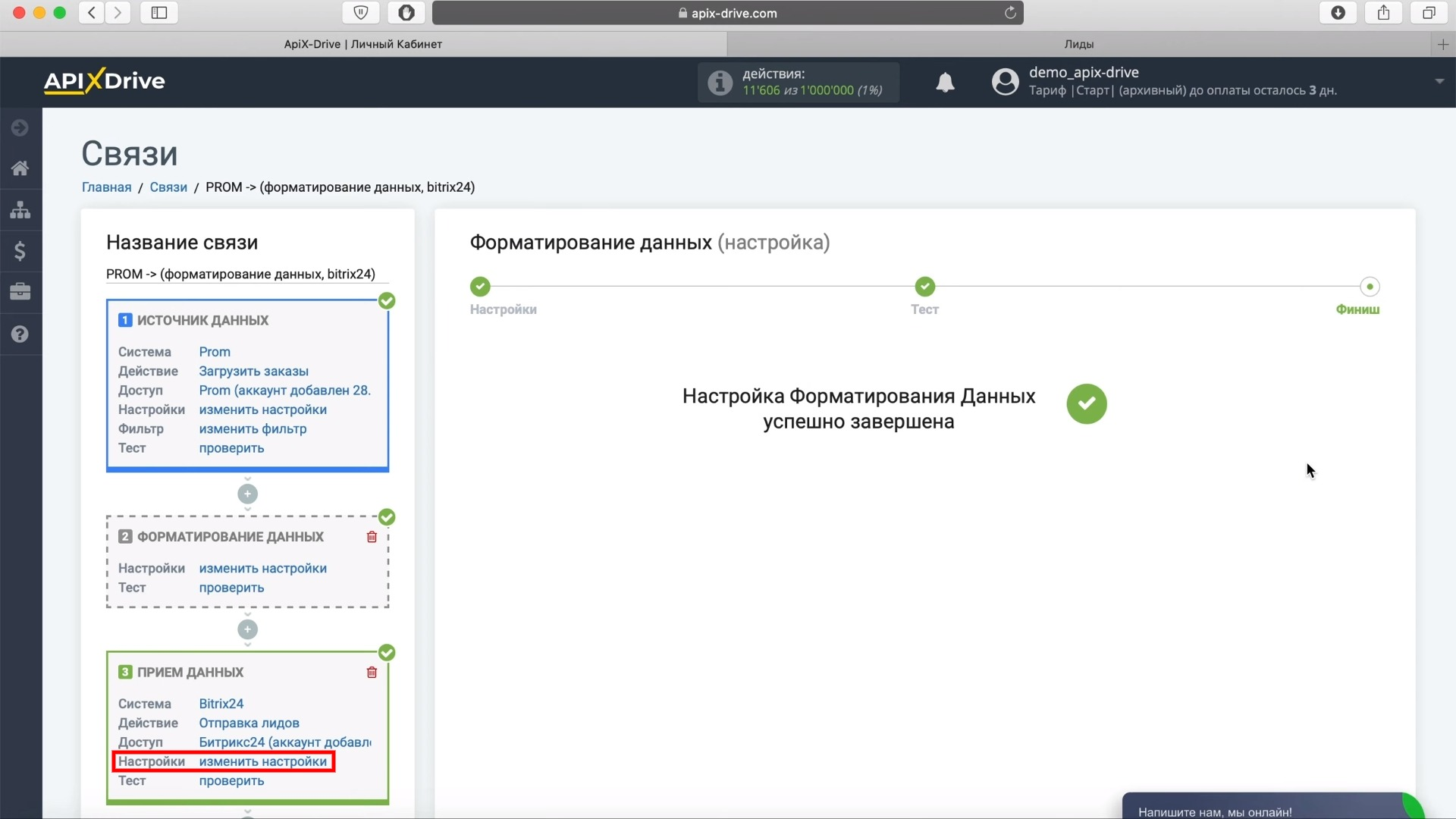1456x819 pixels.
Task: Open the extension icon next to the shield
Action: (406, 13)
